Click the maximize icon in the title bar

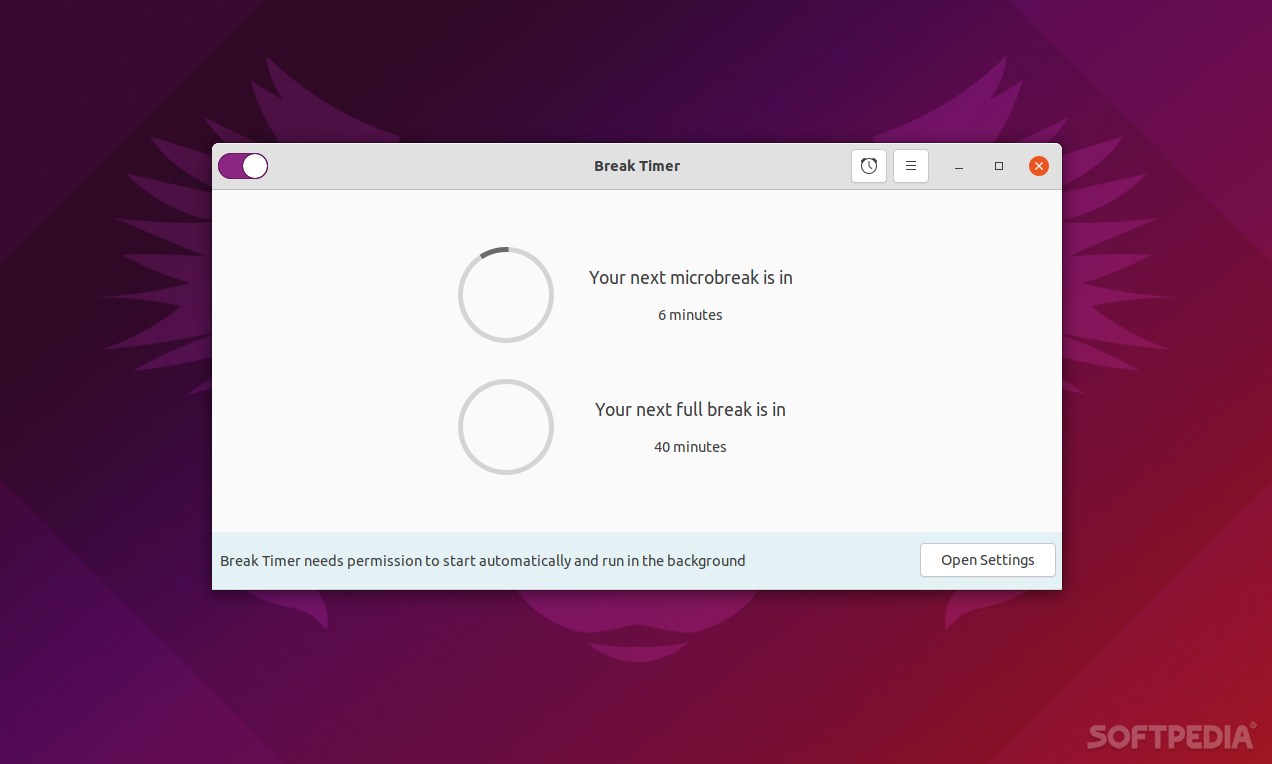(998, 166)
